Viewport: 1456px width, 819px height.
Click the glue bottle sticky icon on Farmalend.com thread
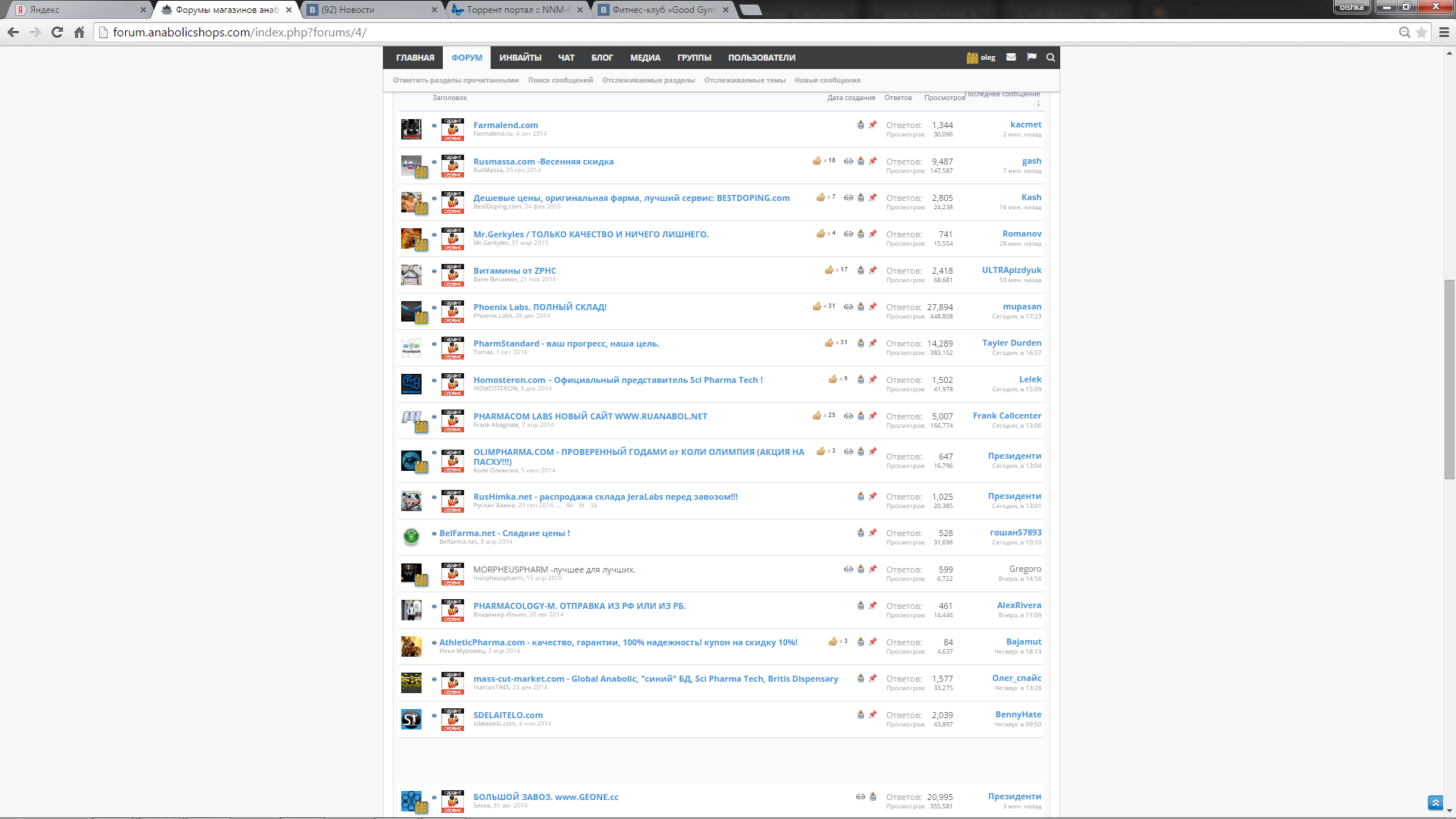click(861, 124)
